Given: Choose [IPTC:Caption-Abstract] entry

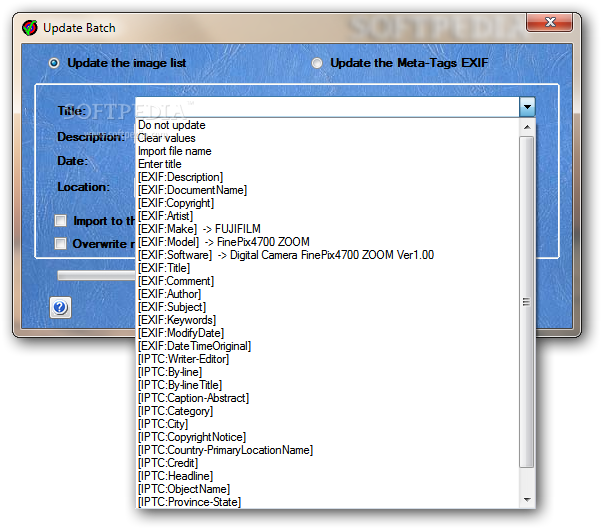Looking at the screenshot, I should tap(328, 398).
